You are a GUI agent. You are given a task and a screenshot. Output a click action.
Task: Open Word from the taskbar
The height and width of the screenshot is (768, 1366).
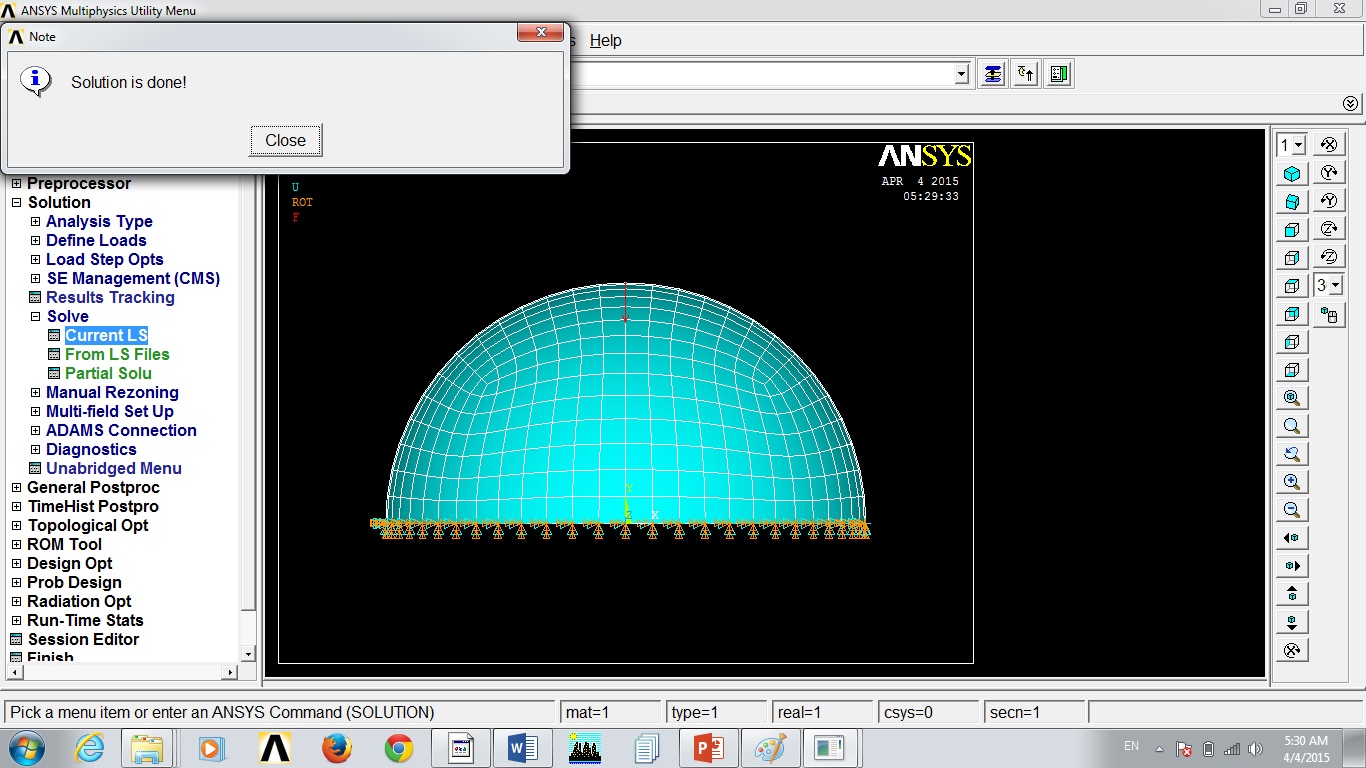point(523,748)
